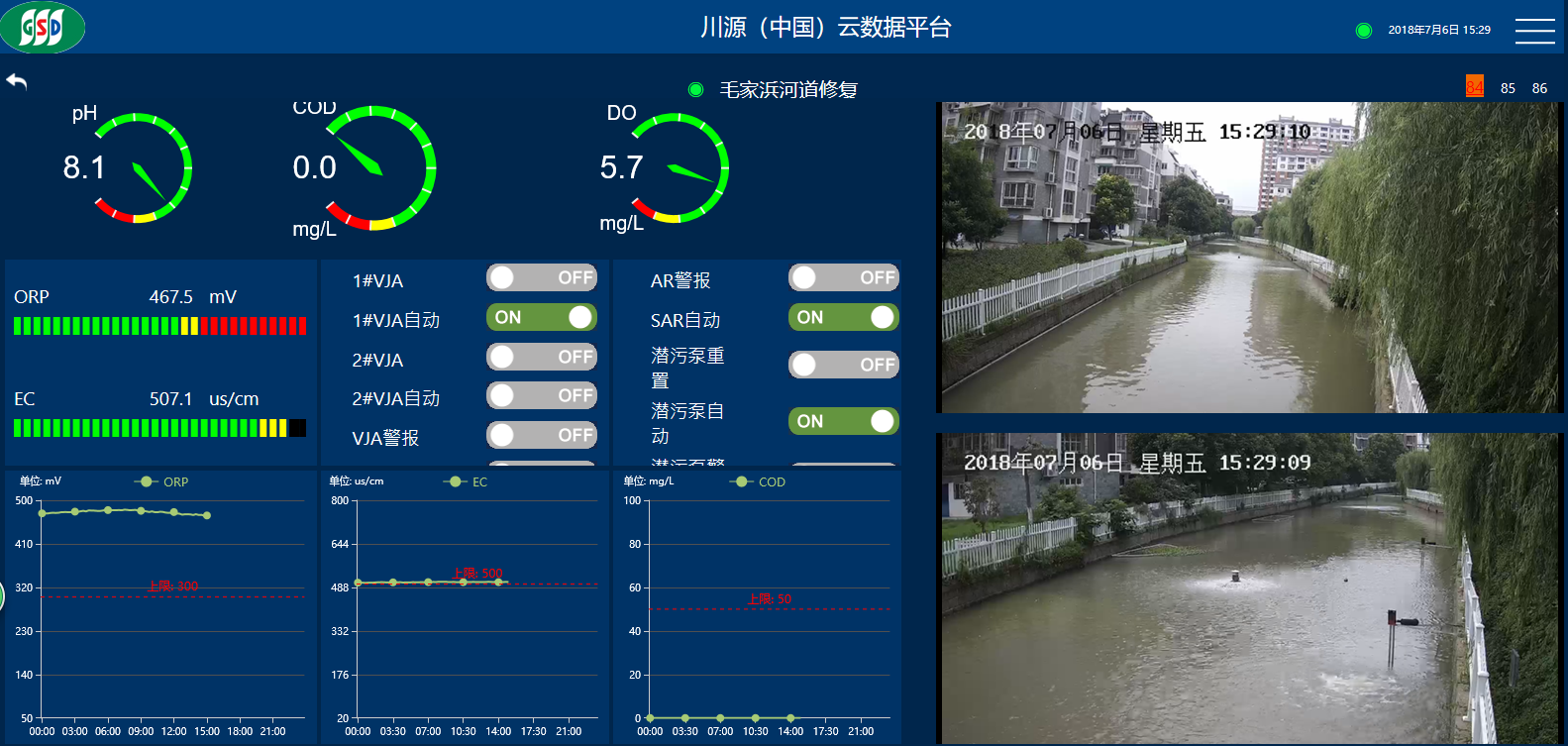1568x746 pixels.
Task: Select the highlighted camera tab 84
Action: coord(1475,87)
